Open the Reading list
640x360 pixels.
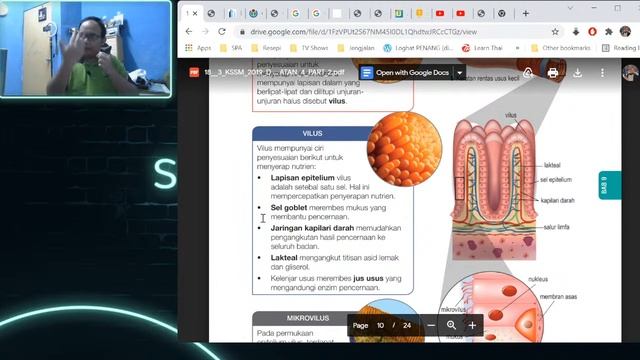coord(620,48)
